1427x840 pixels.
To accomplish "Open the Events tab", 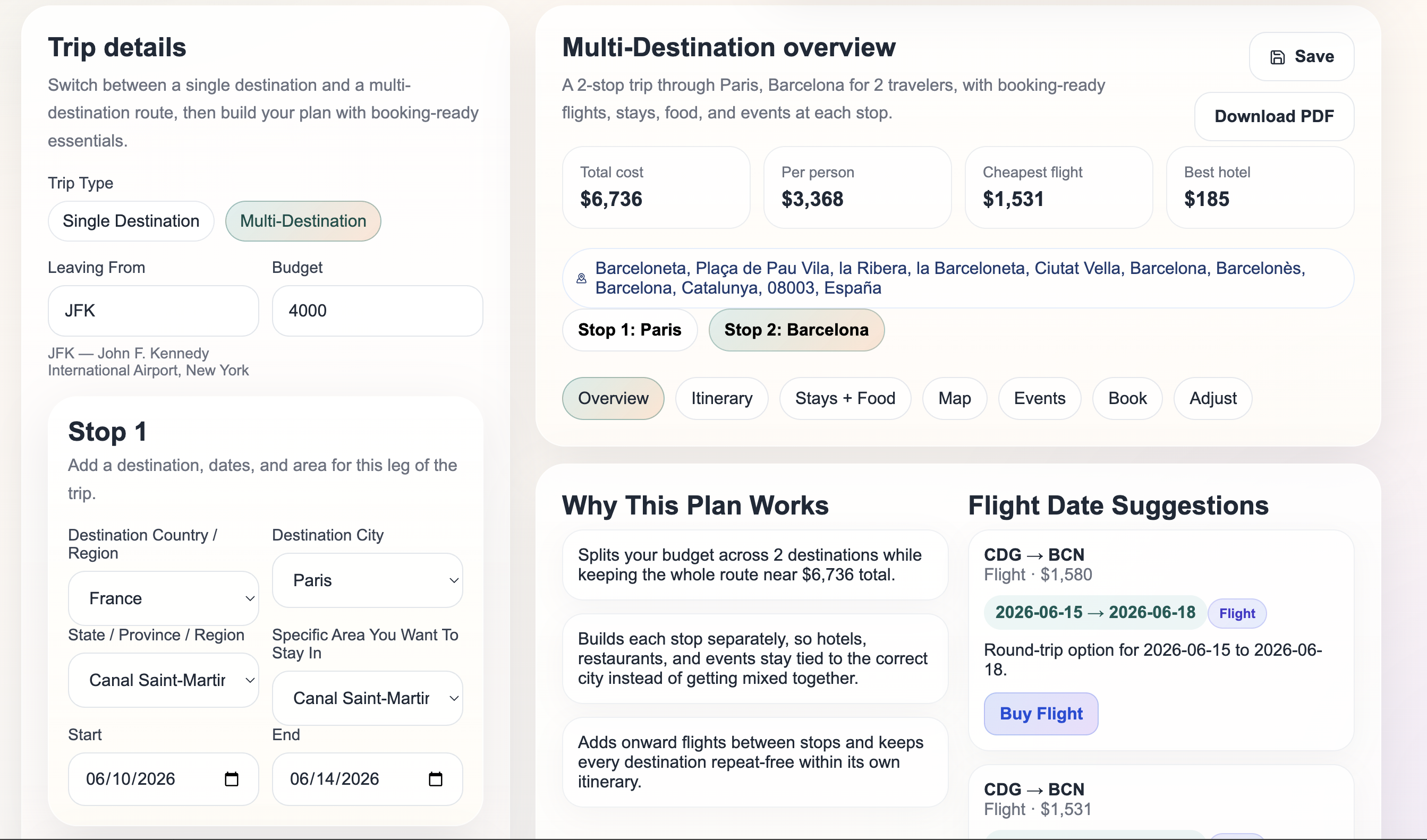I will [x=1039, y=398].
